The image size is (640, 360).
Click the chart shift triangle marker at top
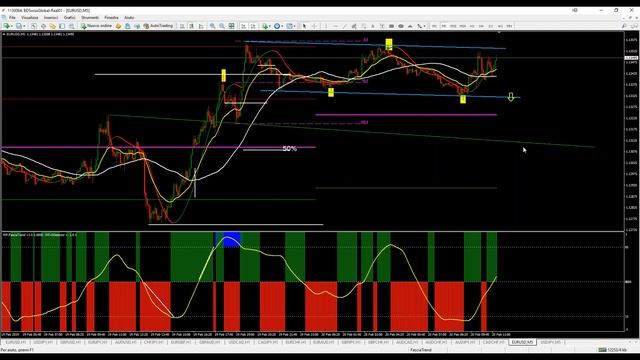click(499, 32)
